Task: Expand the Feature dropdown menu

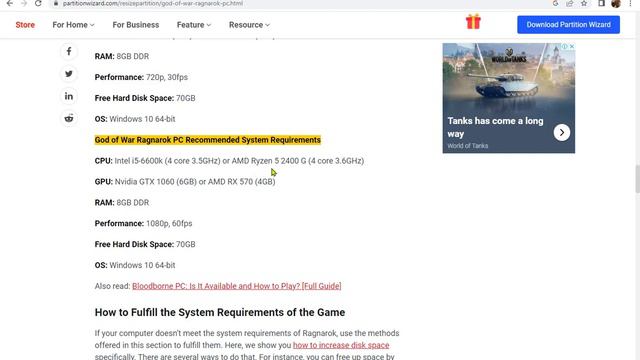Action: click(x=194, y=25)
